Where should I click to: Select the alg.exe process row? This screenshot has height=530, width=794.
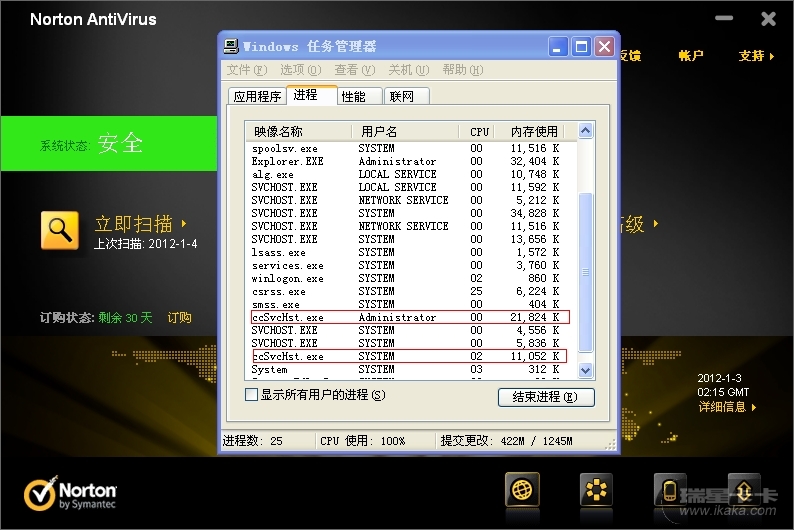pos(411,174)
